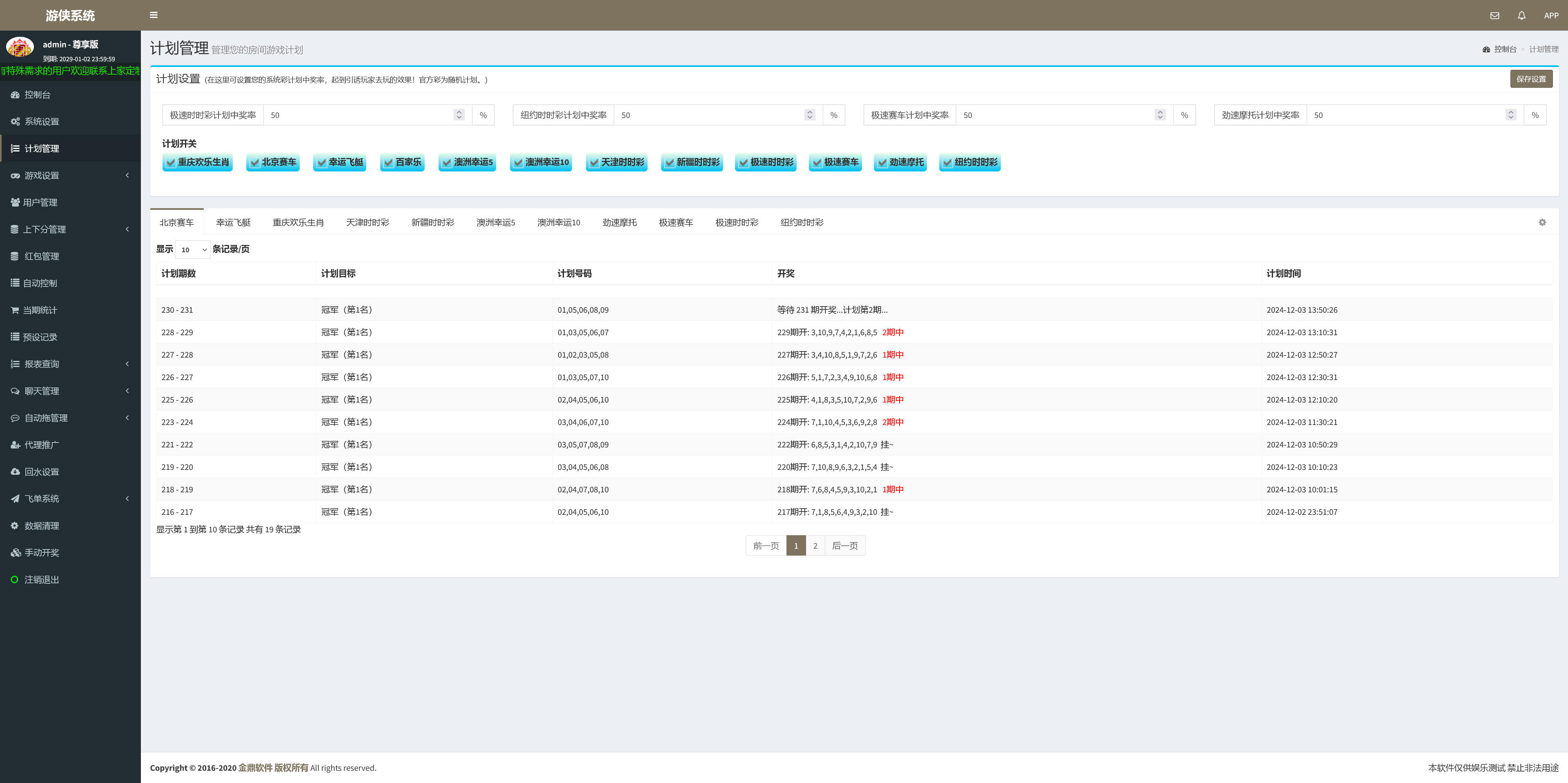Go to pagination page 2
The height and width of the screenshot is (783, 1568).
click(x=815, y=546)
